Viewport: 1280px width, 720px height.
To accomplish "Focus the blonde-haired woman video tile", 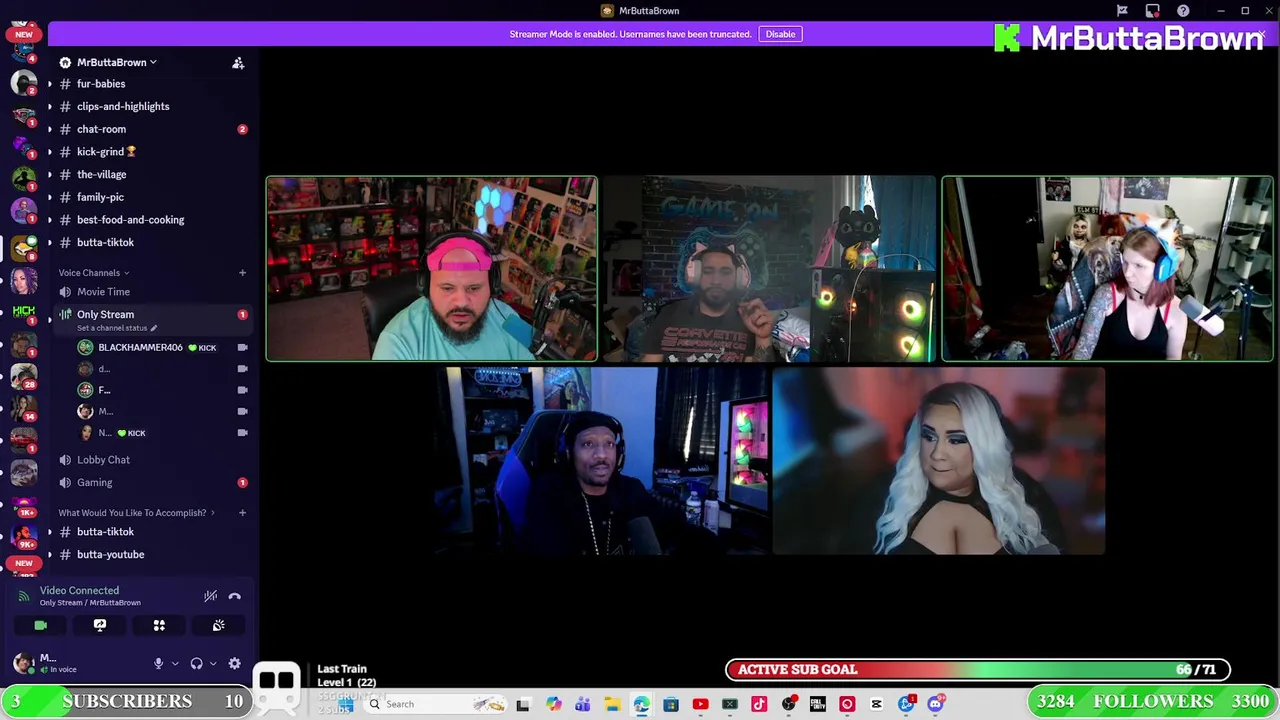I will [x=939, y=461].
